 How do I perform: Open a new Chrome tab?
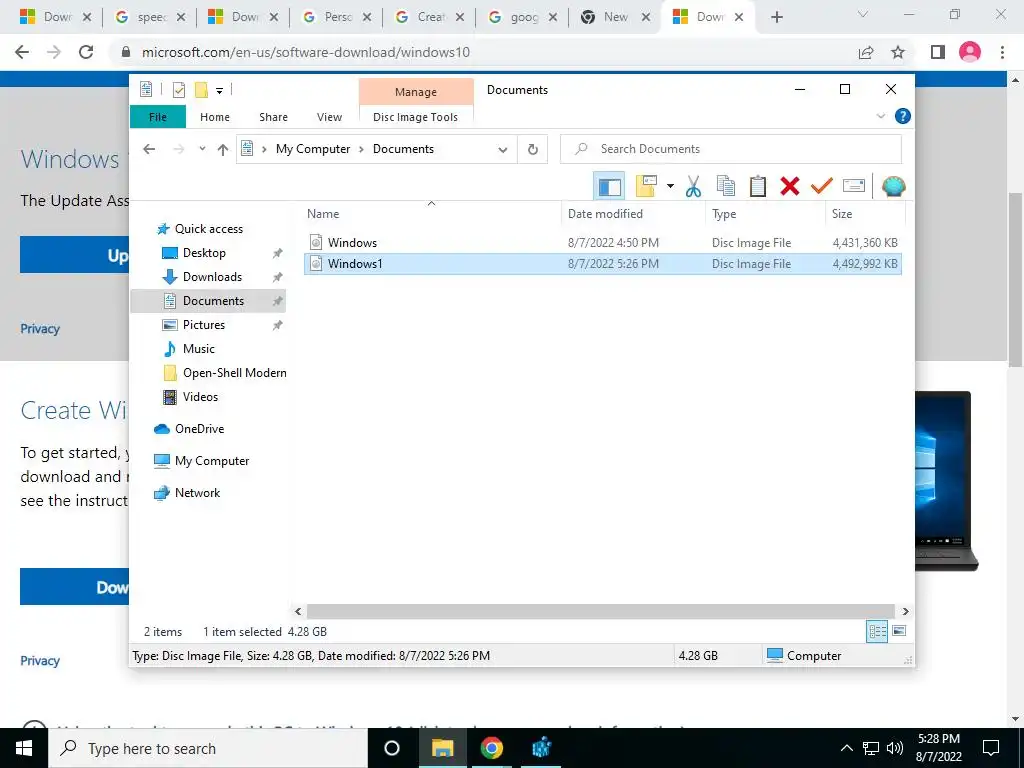point(776,18)
